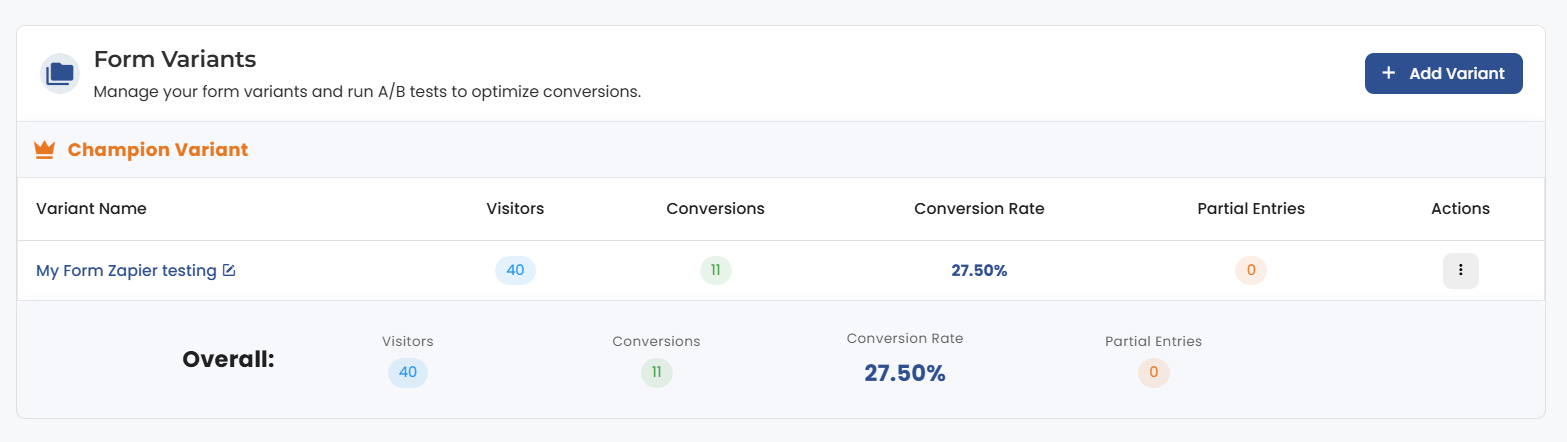The image size is (1567, 442).
Task: Click the 11 conversions badge in variant row
Action: click(715, 270)
